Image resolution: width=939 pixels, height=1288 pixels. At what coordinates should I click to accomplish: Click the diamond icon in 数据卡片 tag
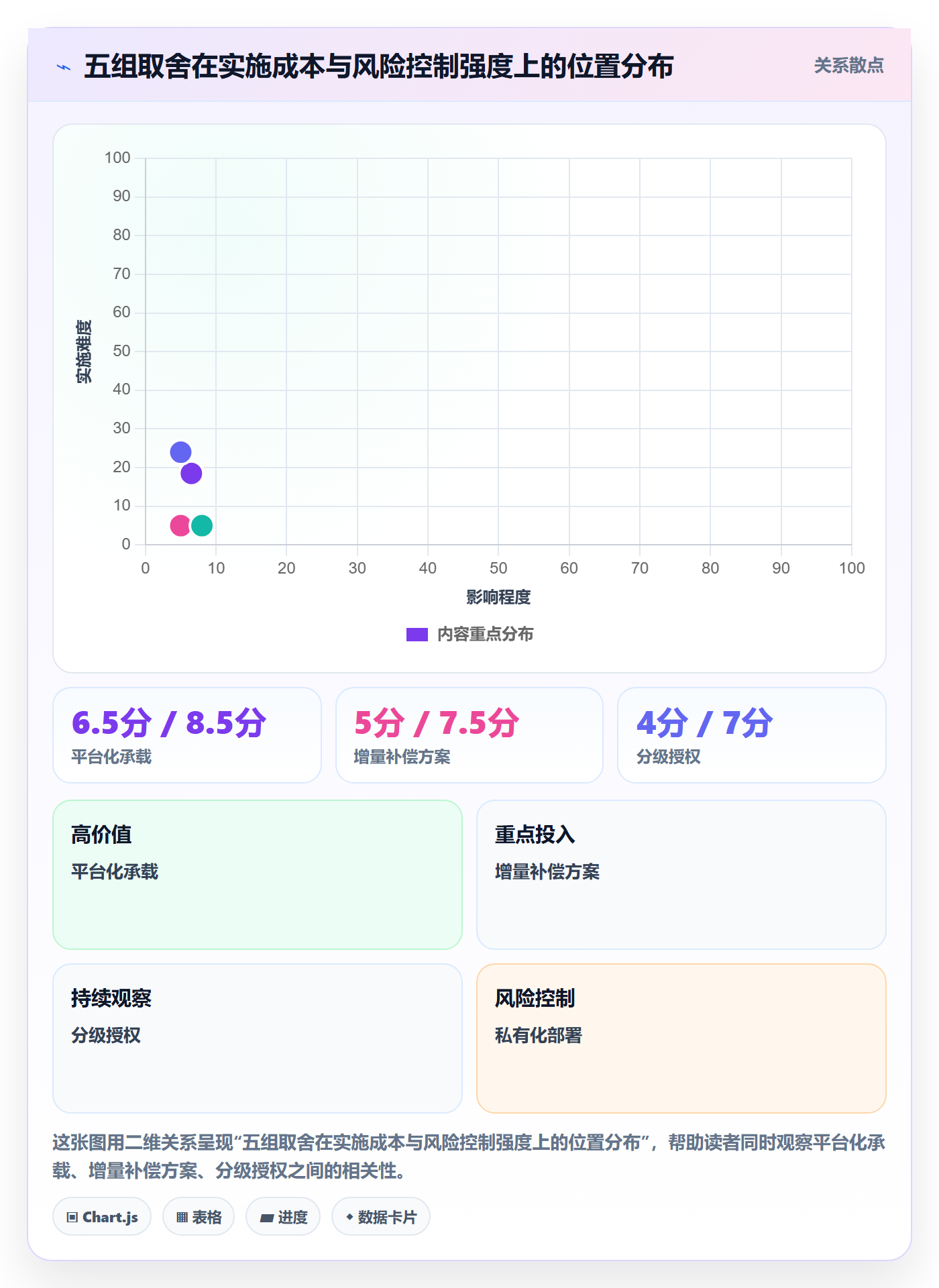(349, 1217)
